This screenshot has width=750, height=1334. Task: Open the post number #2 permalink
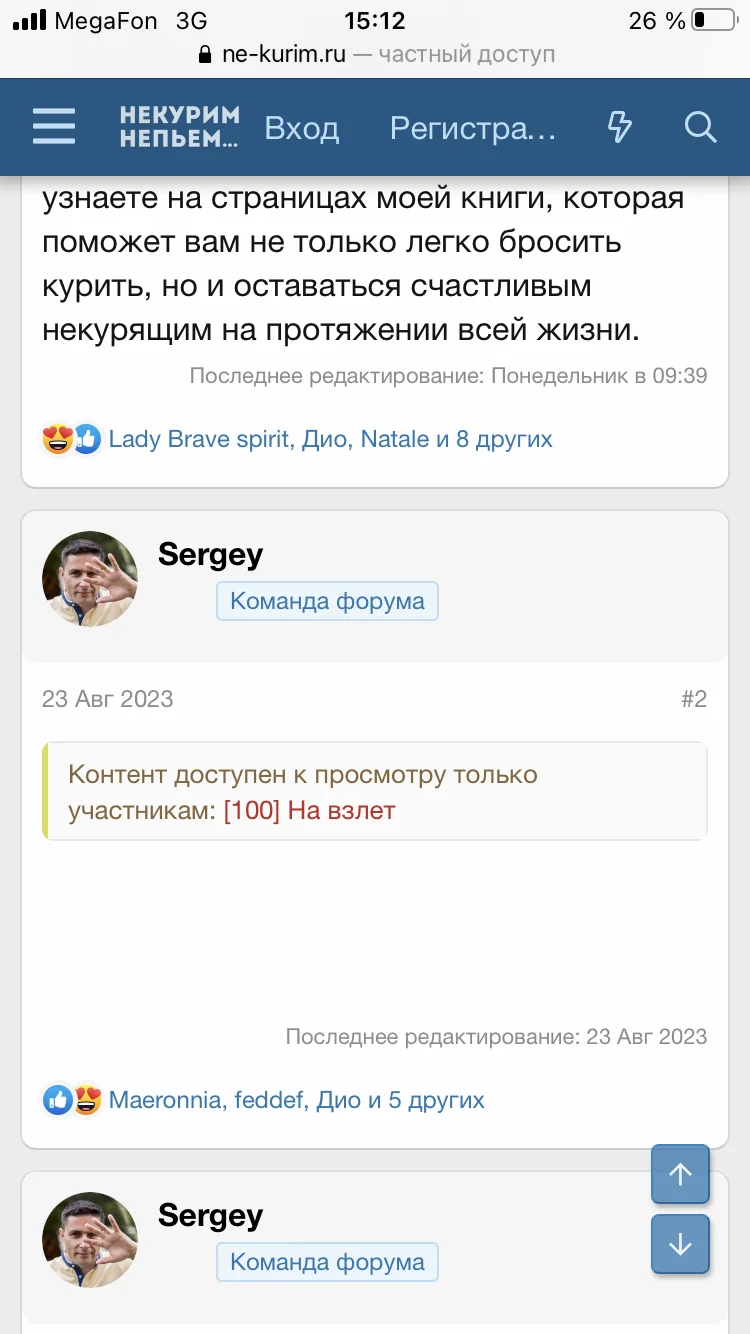coord(694,699)
